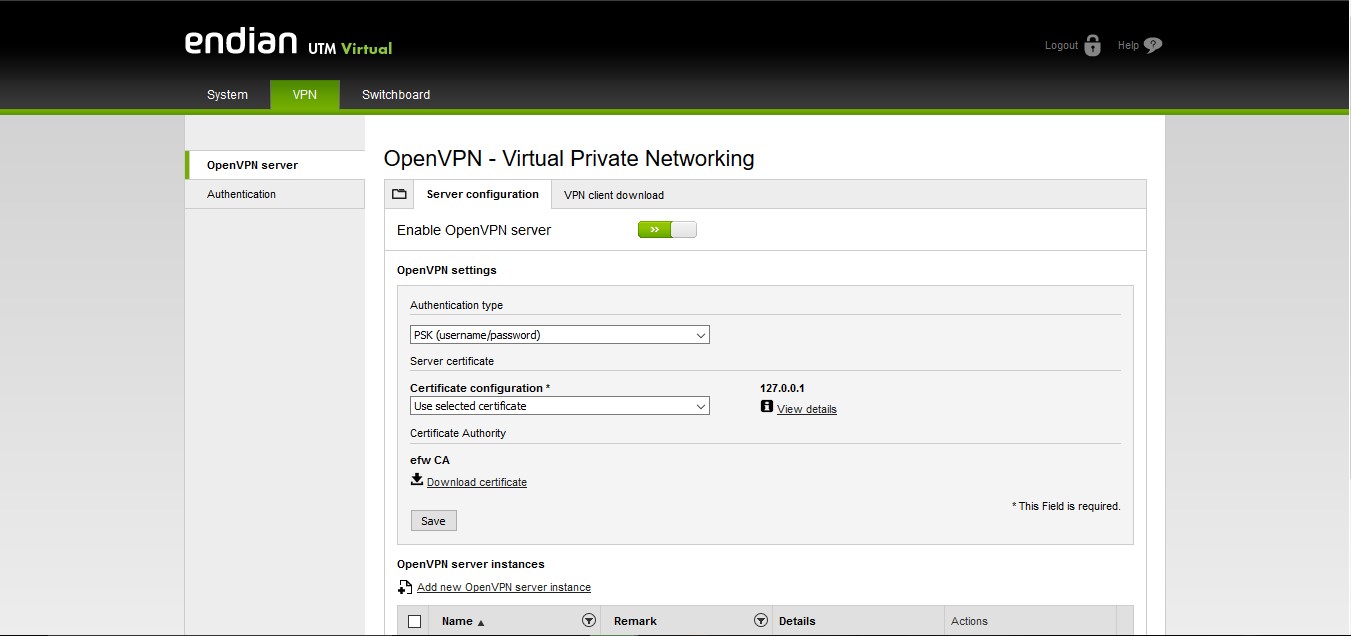Expand the Authentication type dropdown
This screenshot has height=636, width=1351.
[559, 335]
